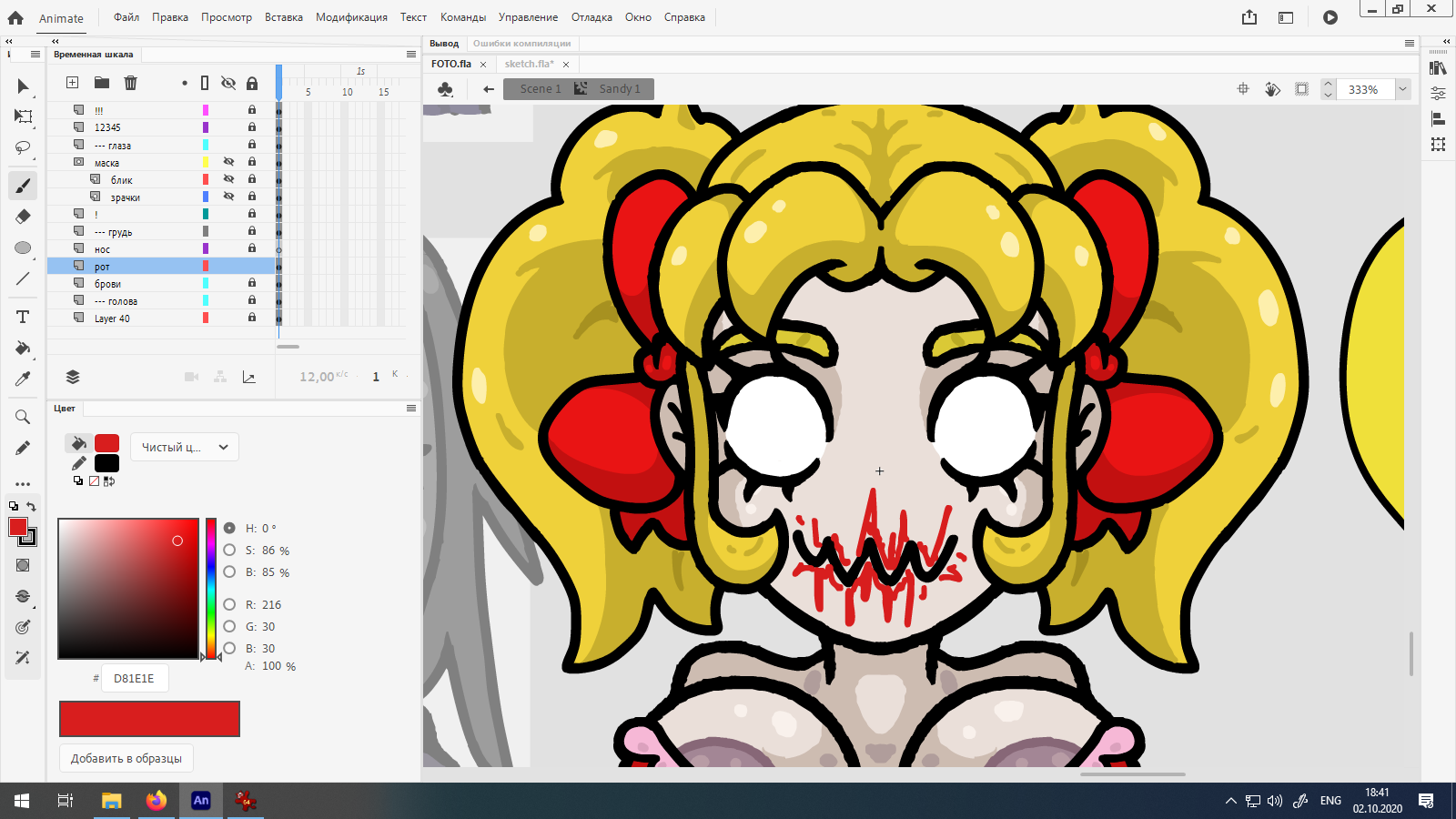1456x819 pixels.
Task: Open the layer depth panel icon
Action: tap(73, 377)
